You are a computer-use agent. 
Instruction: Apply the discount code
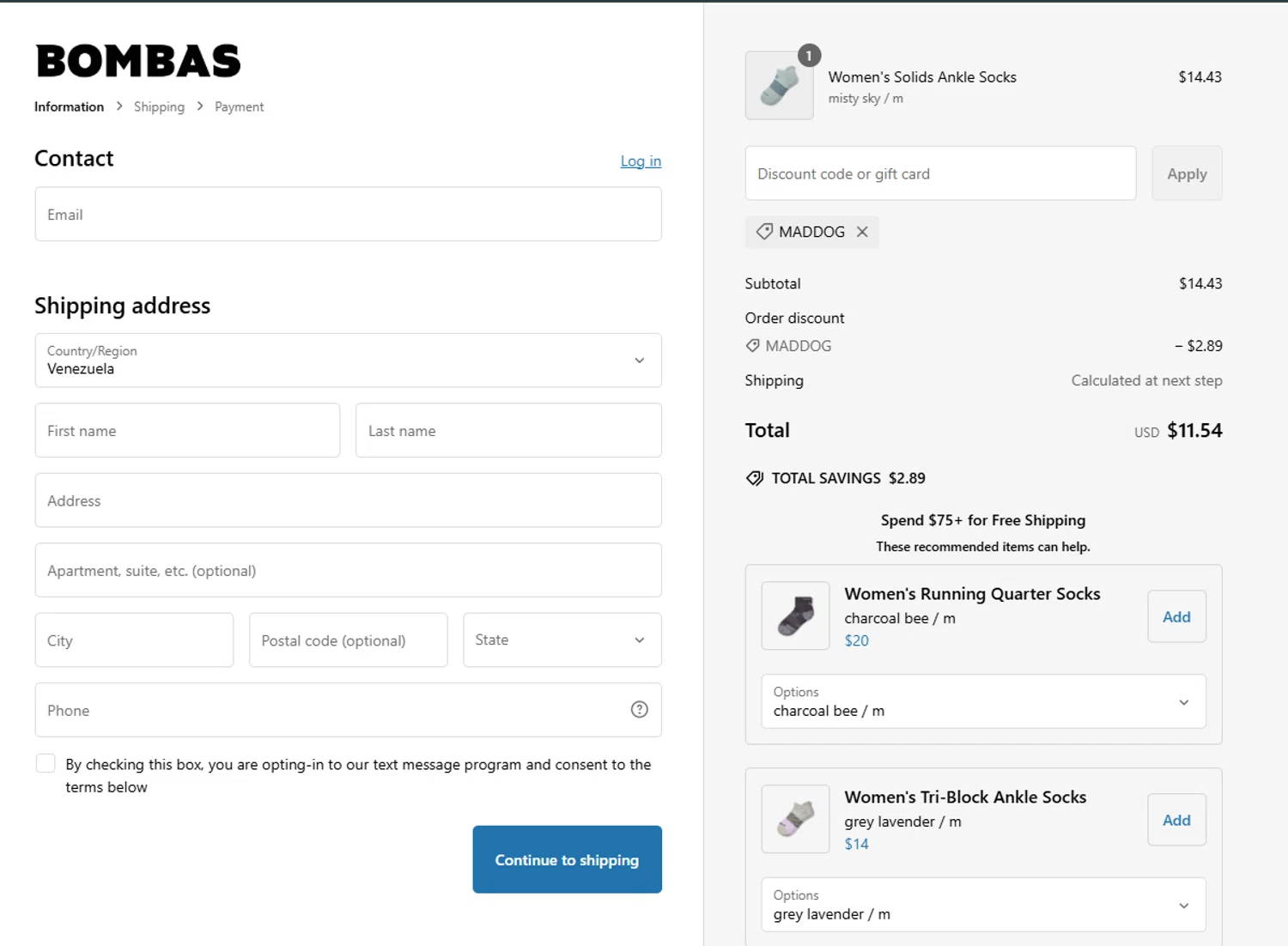tap(1187, 173)
